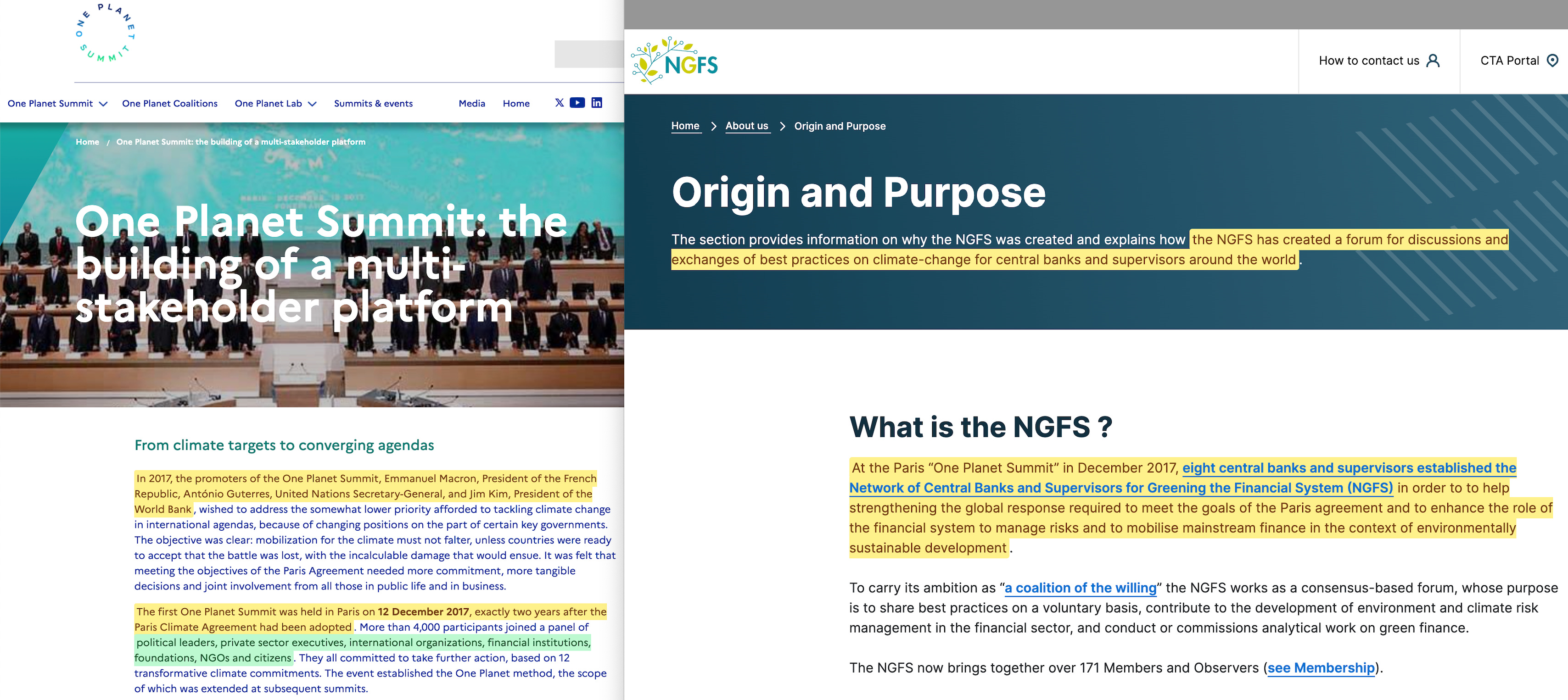Click Home breadcrumb over the summit photo

pyautogui.click(x=87, y=142)
